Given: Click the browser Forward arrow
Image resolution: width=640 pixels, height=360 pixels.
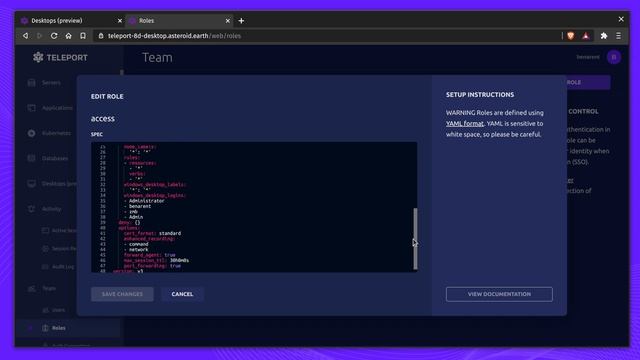Looking at the screenshot, I should pyautogui.click(x=40, y=36).
